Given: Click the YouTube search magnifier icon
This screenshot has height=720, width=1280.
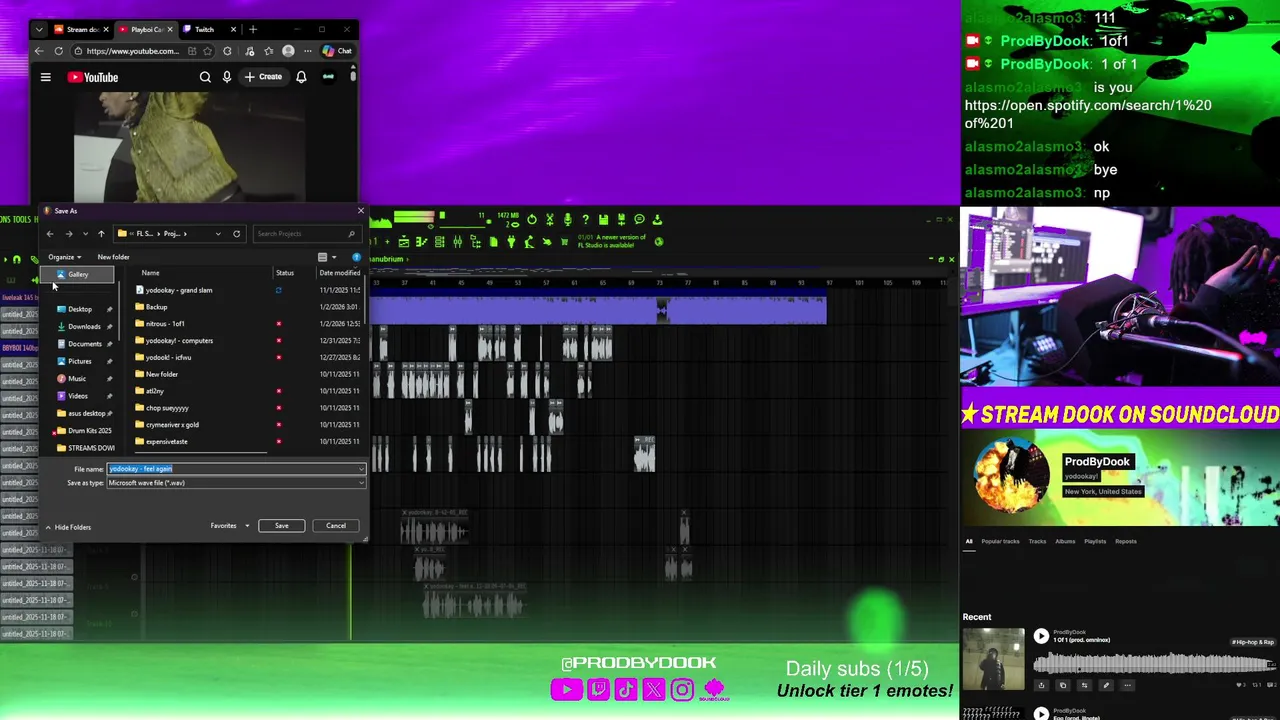Looking at the screenshot, I should (x=205, y=77).
